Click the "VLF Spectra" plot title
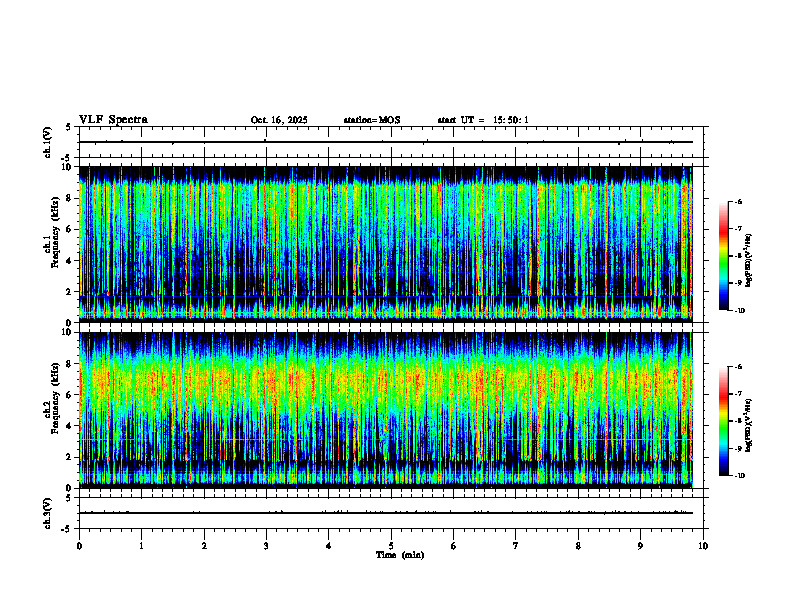The width and height of the screenshot is (792, 612). [113, 120]
